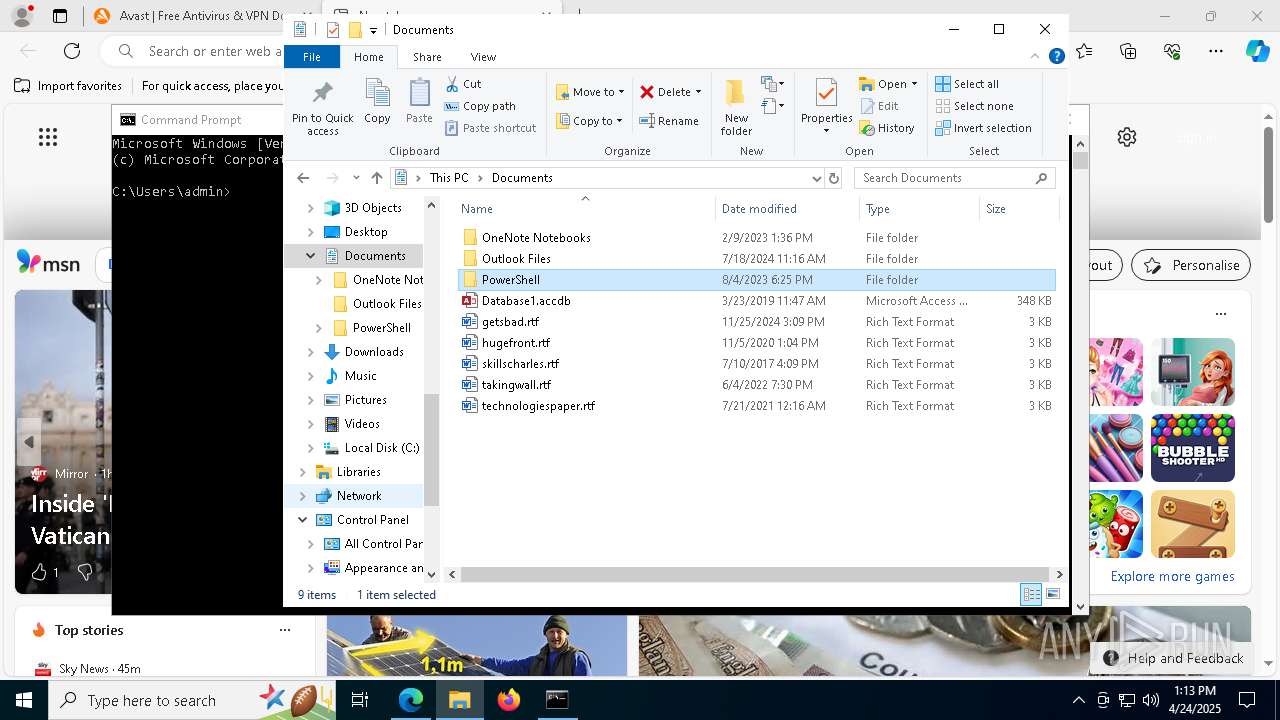This screenshot has height=720, width=1280.
Task: Click Explore more games link
Action: click(1172, 576)
